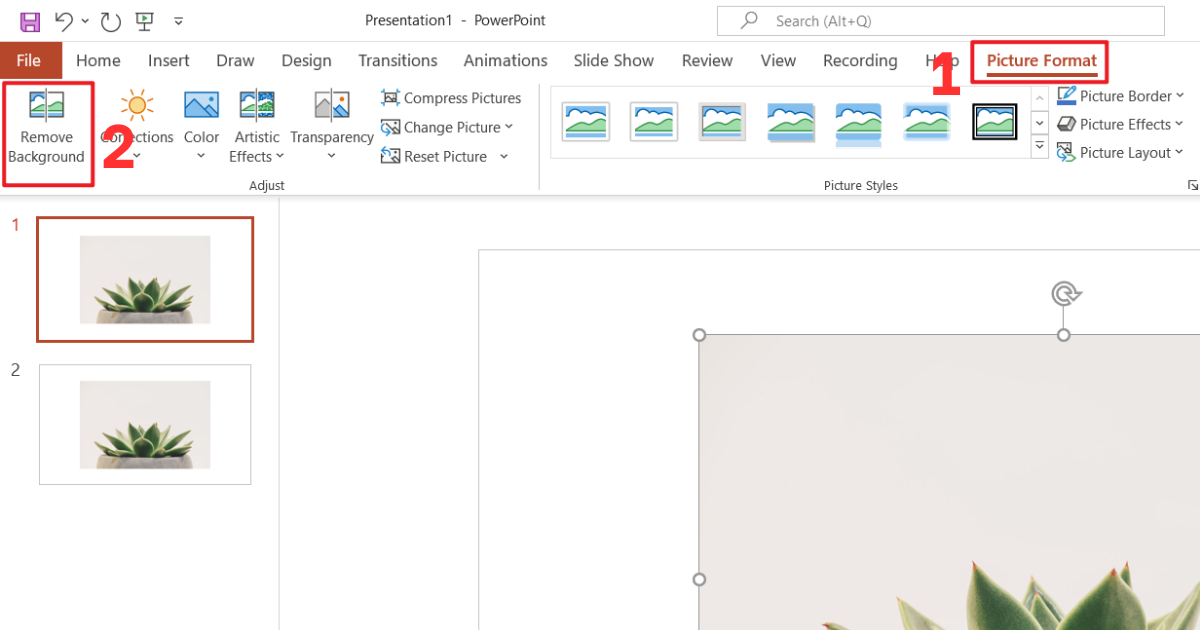The width and height of the screenshot is (1200, 630).
Task: Open the Picture Border dropdown
Action: [x=1121, y=96]
